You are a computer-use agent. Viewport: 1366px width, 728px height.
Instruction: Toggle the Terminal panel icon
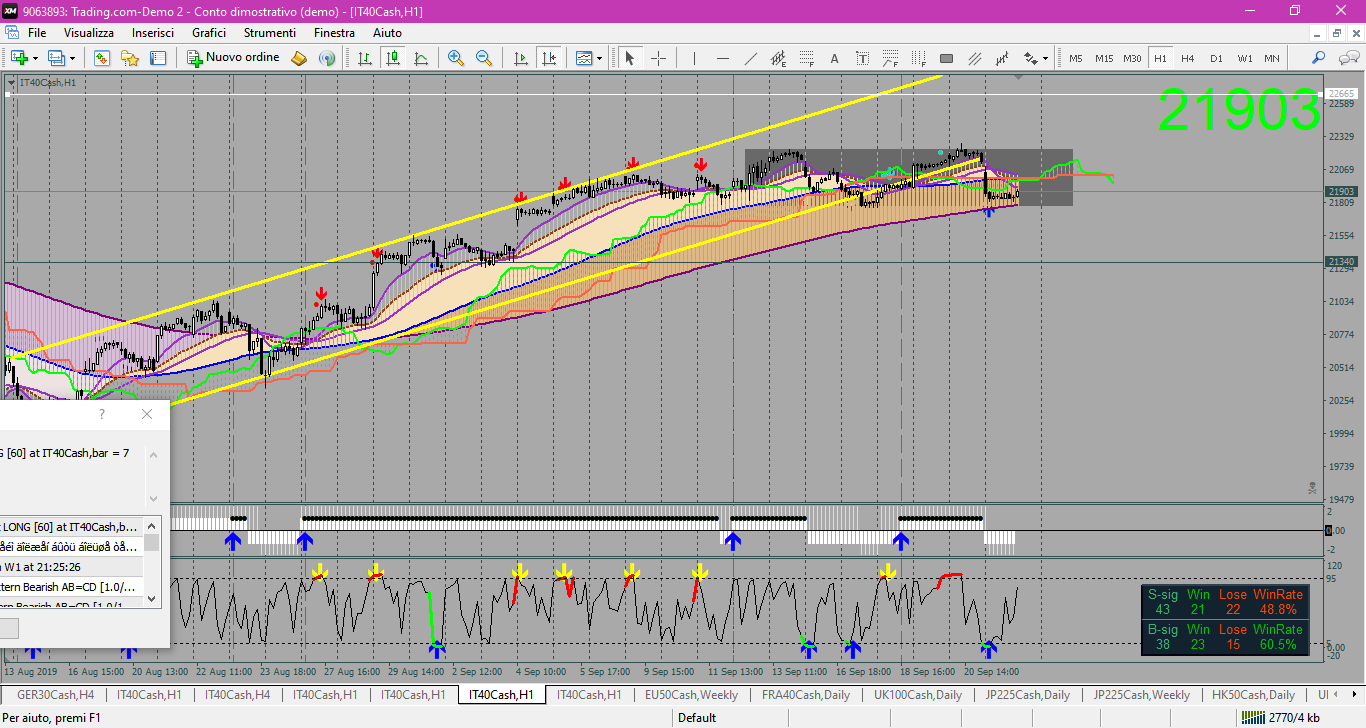157,58
